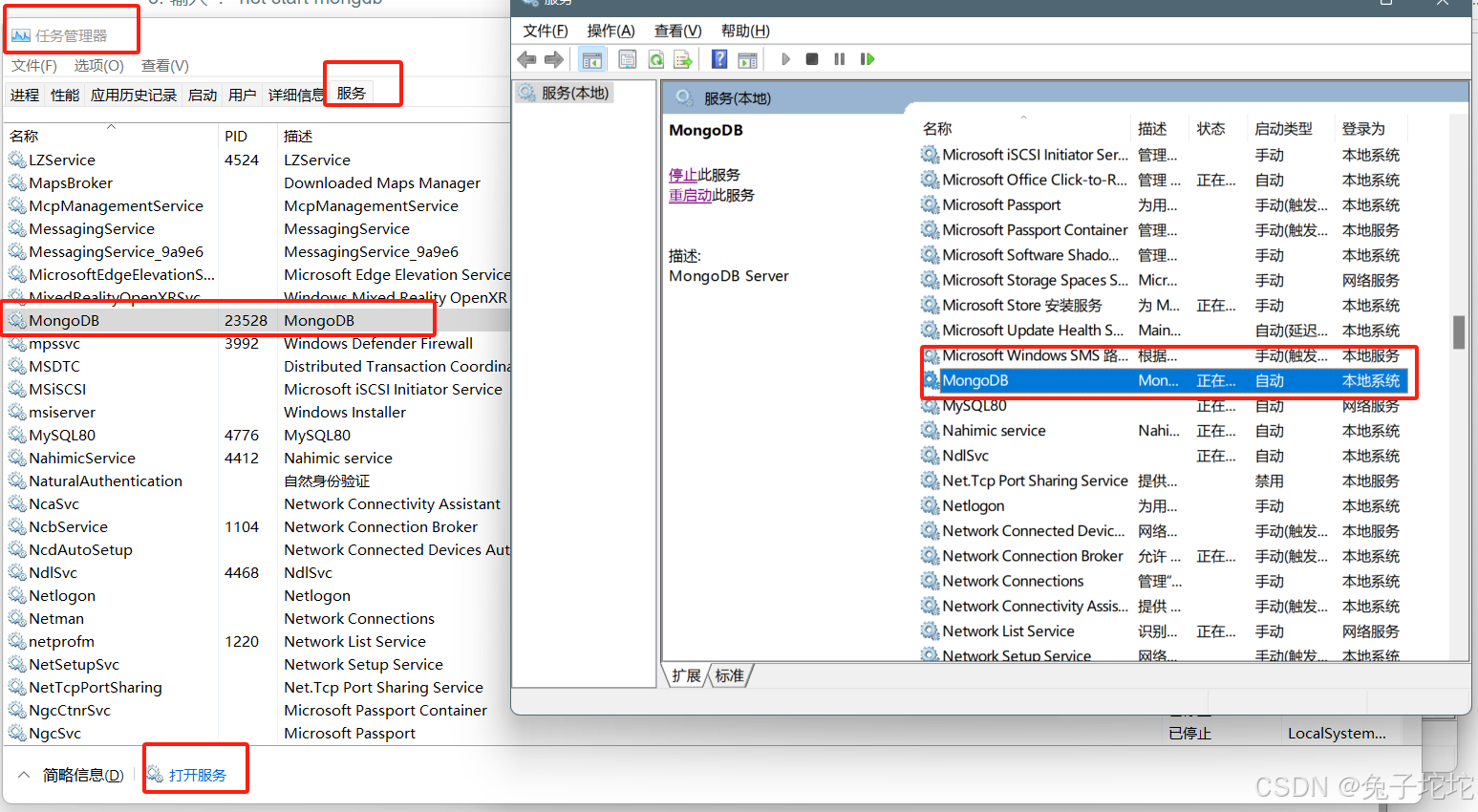This screenshot has height=812, width=1478.
Task: Select MySQL80 row in Task Manager
Action: click(x=256, y=435)
